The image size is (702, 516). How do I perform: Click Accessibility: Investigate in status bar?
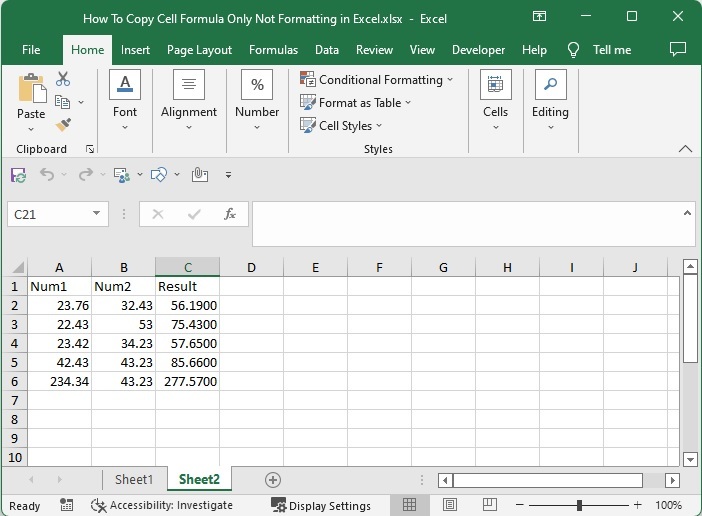(161, 505)
